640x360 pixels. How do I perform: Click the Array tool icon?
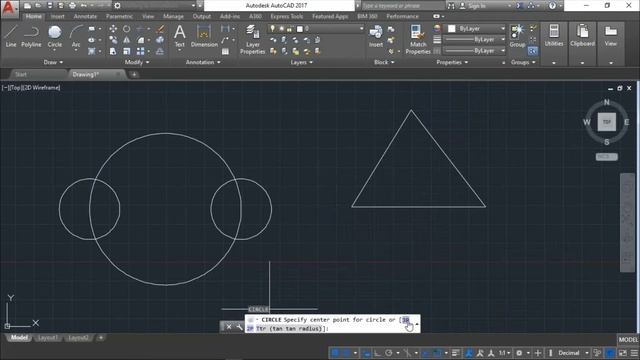(x=140, y=51)
